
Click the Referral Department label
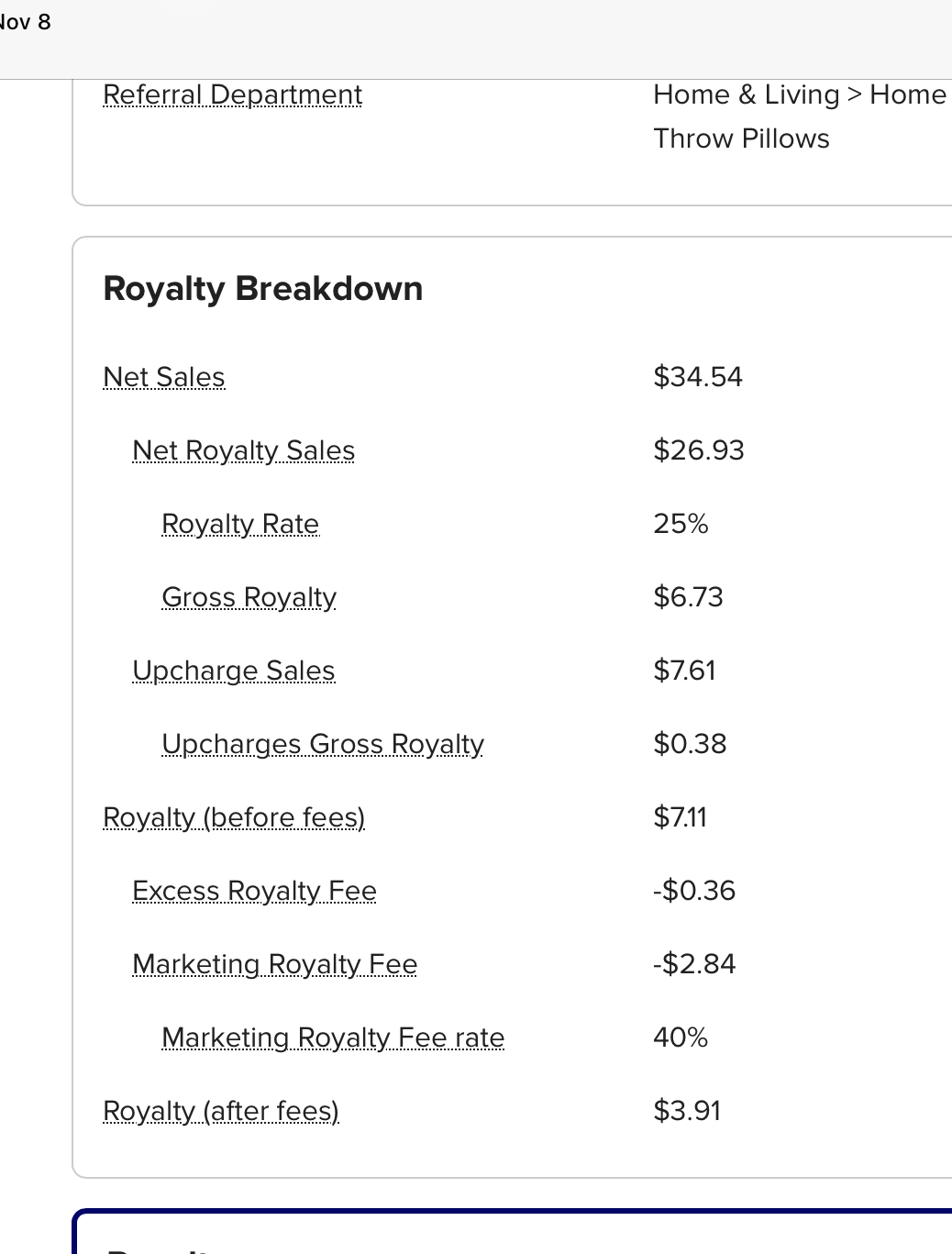coord(233,94)
